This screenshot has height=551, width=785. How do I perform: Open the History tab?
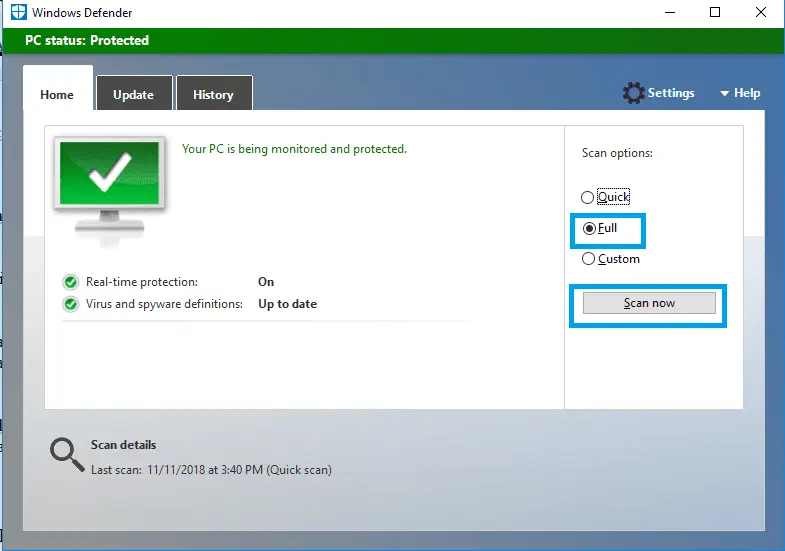click(x=213, y=95)
